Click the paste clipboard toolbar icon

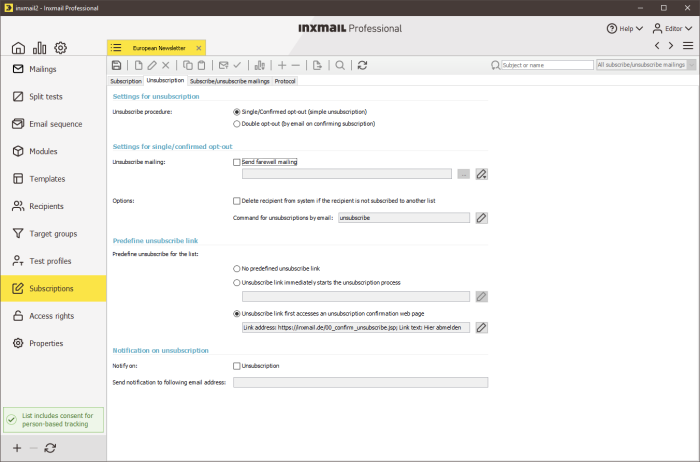click(201, 65)
